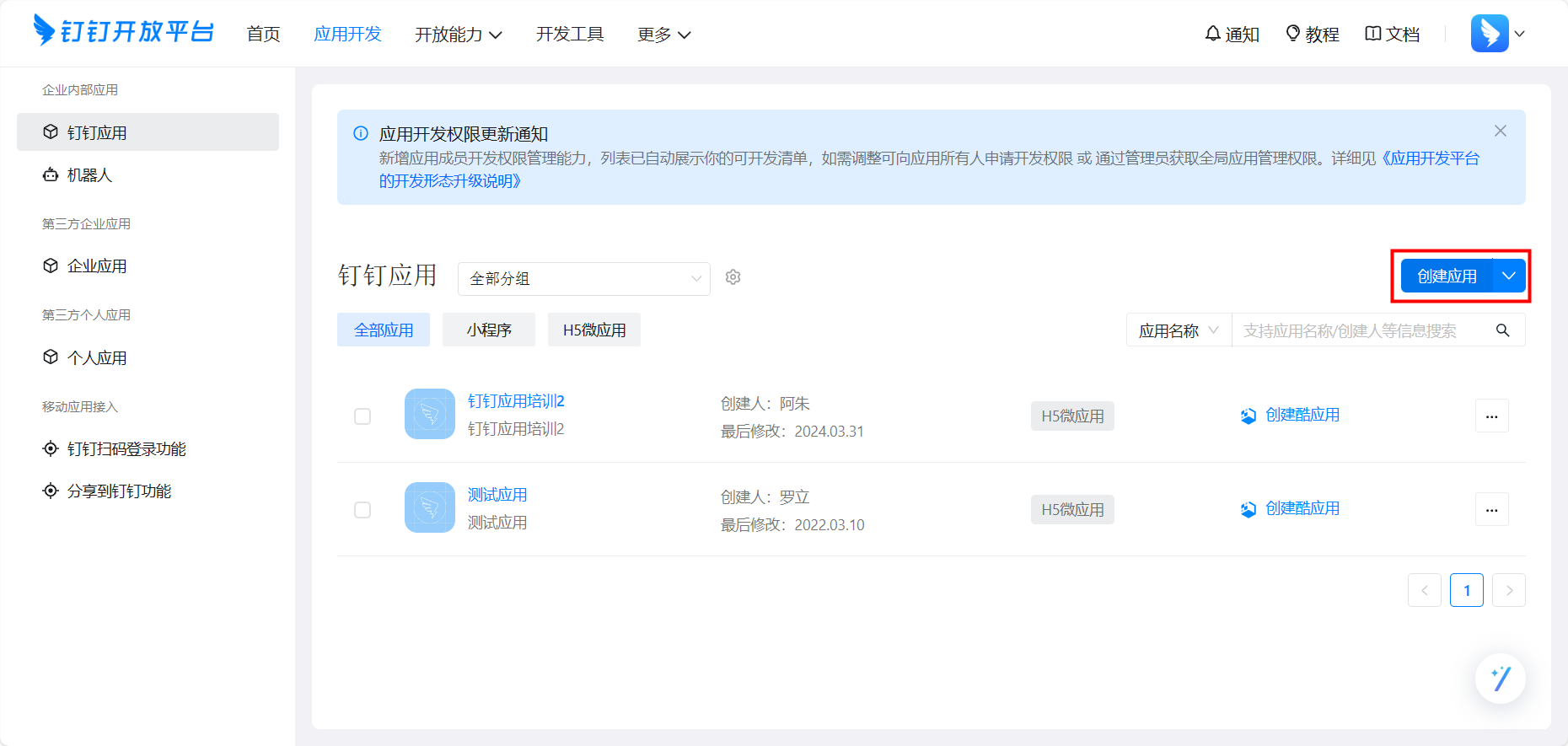Click the 测试应用 app icon

[430, 507]
